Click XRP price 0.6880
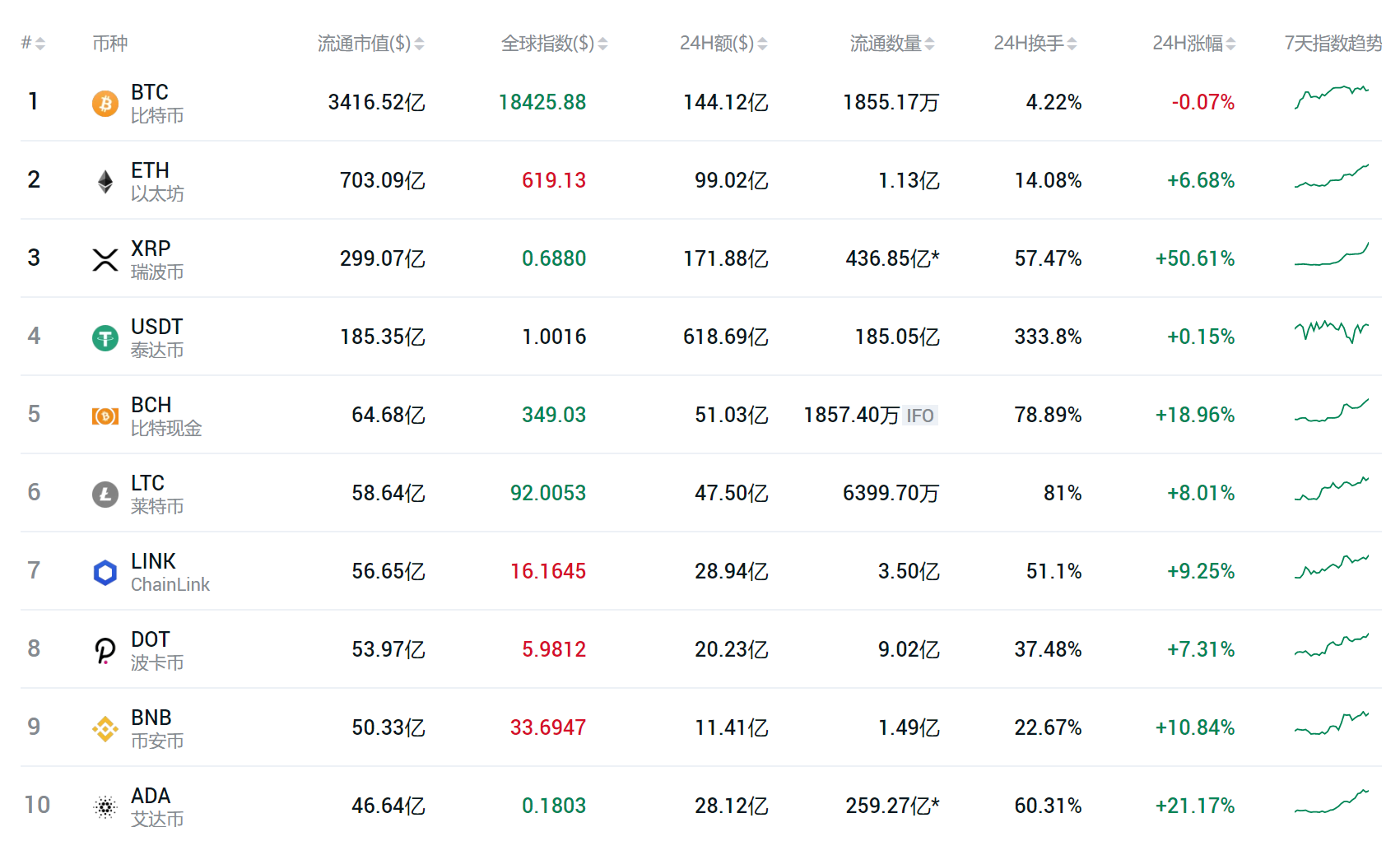This screenshot has height=841, width=1400. click(x=554, y=258)
